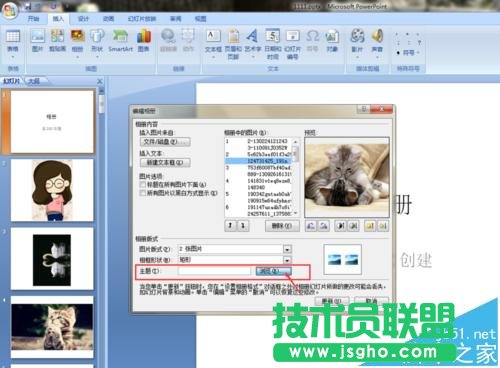Select slide 2 cartoon girl thumbnail
Screen dimensions: 500x368
click(x=52, y=190)
